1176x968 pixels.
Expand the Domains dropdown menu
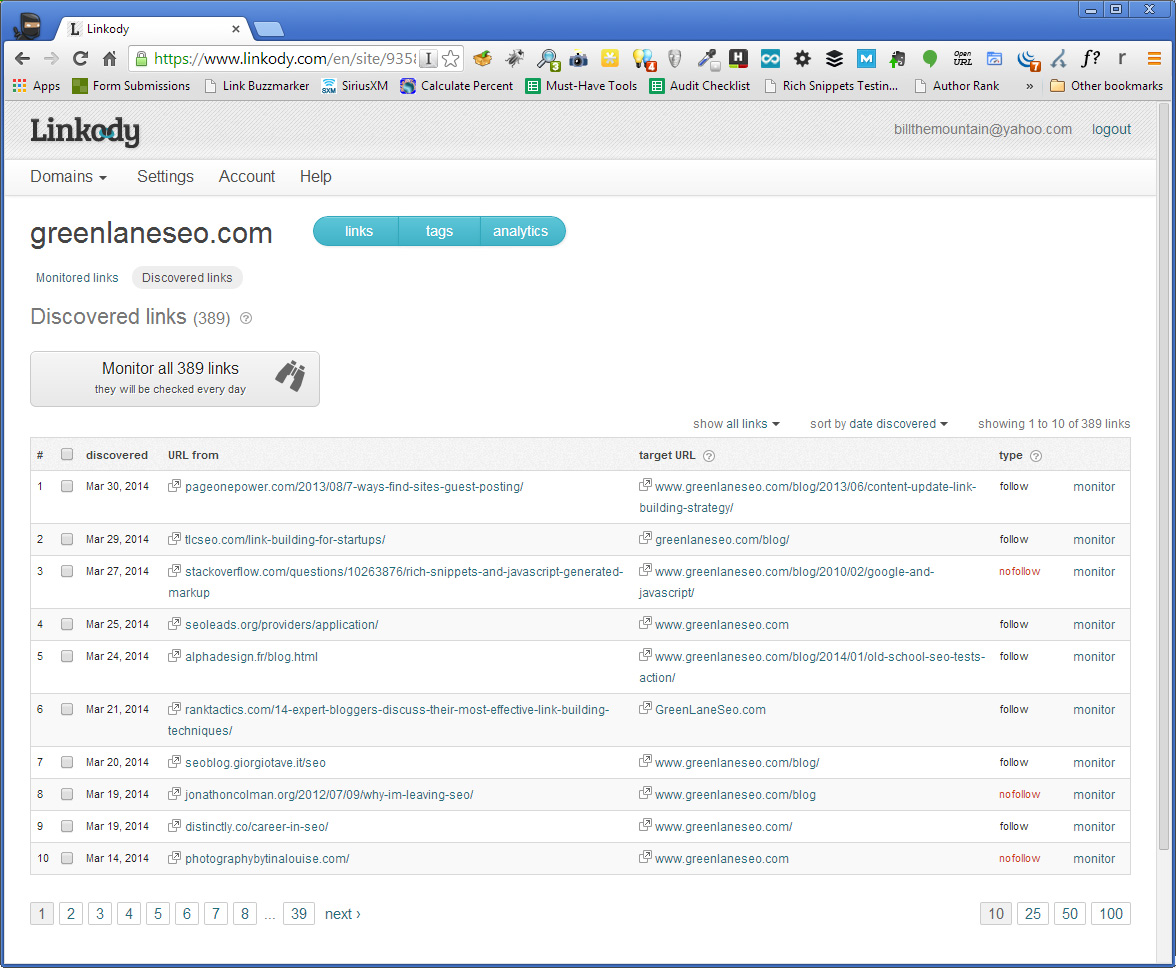point(68,177)
